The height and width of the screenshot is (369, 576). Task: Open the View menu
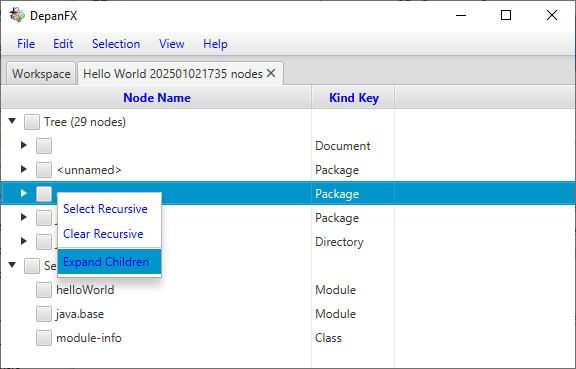click(x=172, y=44)
